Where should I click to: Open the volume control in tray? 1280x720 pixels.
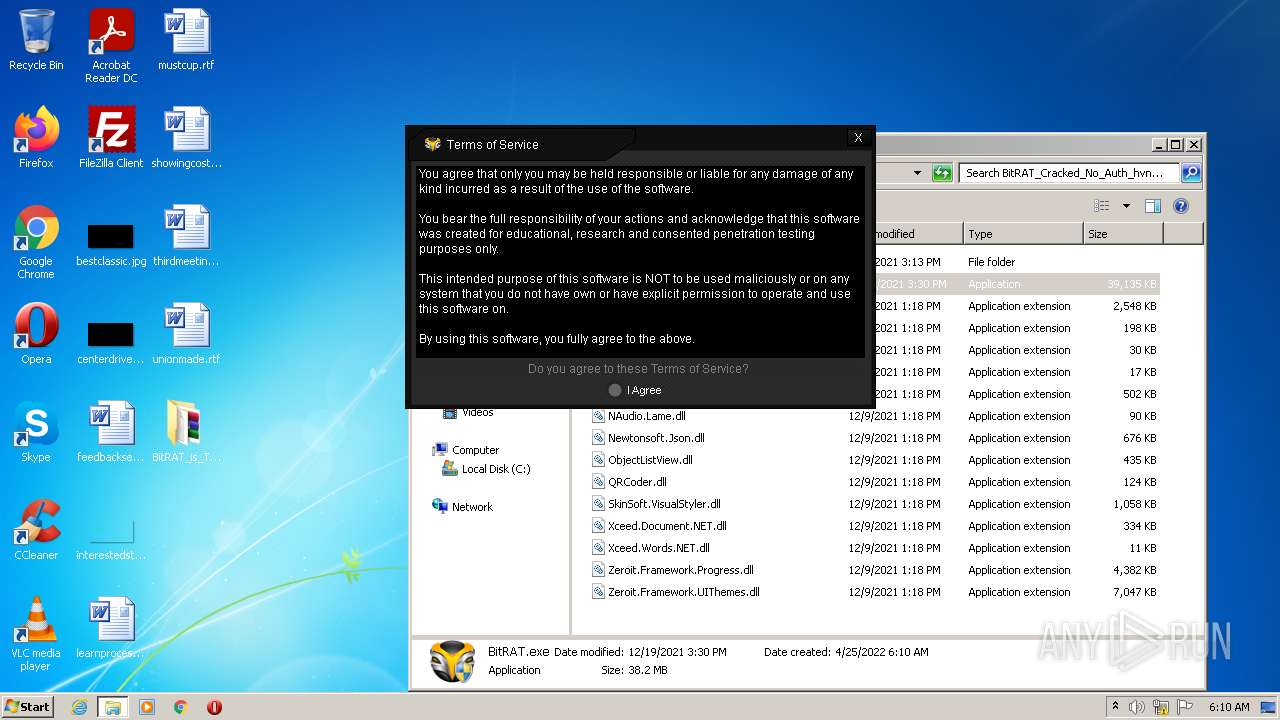click(x=1137, y=707)
